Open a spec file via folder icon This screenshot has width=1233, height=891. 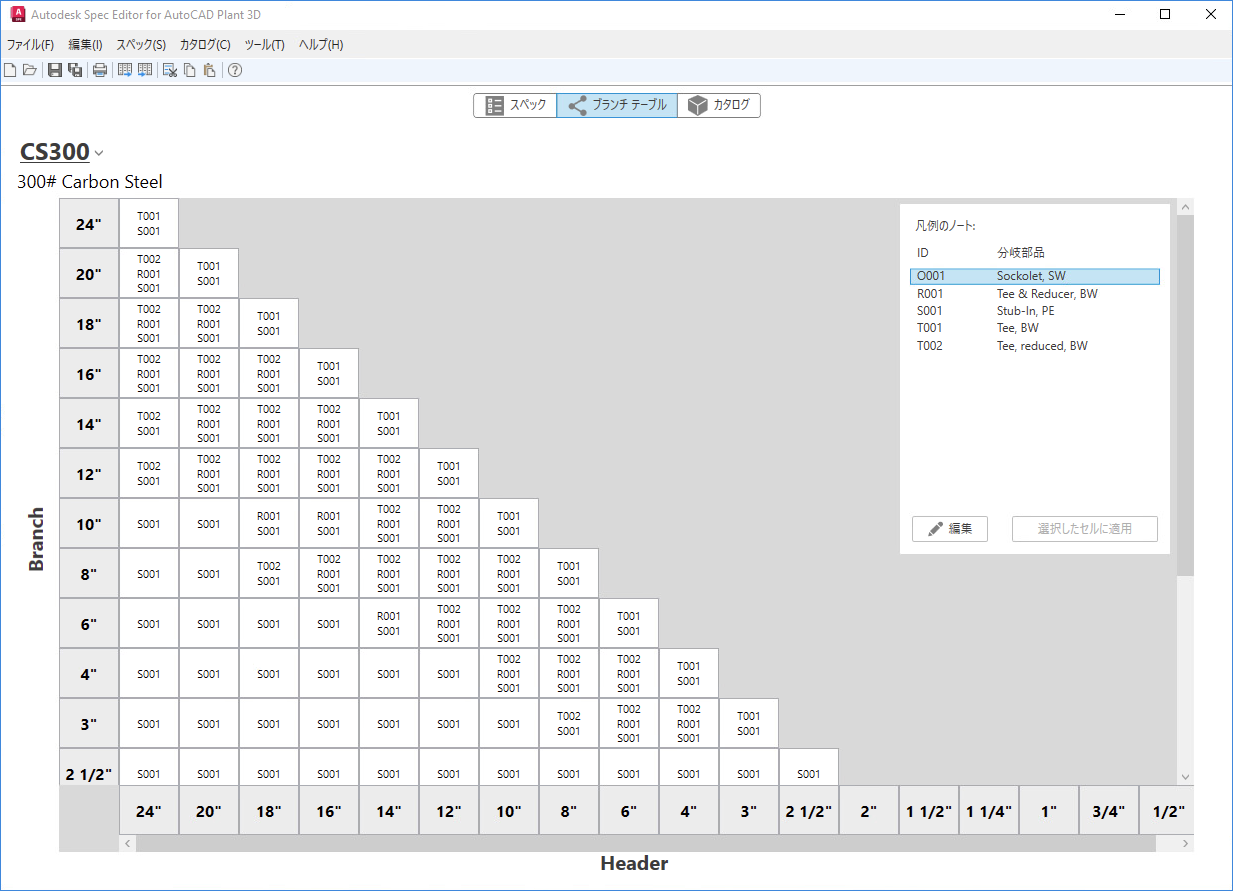tap(30, 70)
